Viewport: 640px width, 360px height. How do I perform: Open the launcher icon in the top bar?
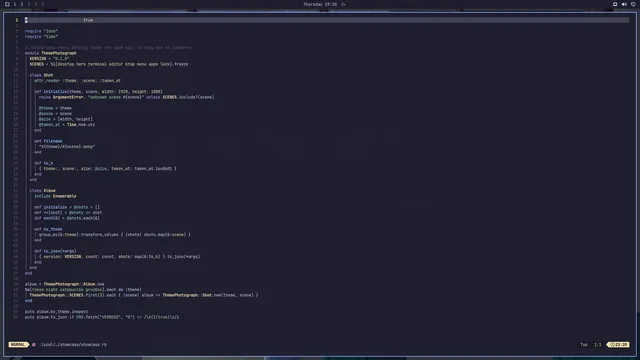7,4
